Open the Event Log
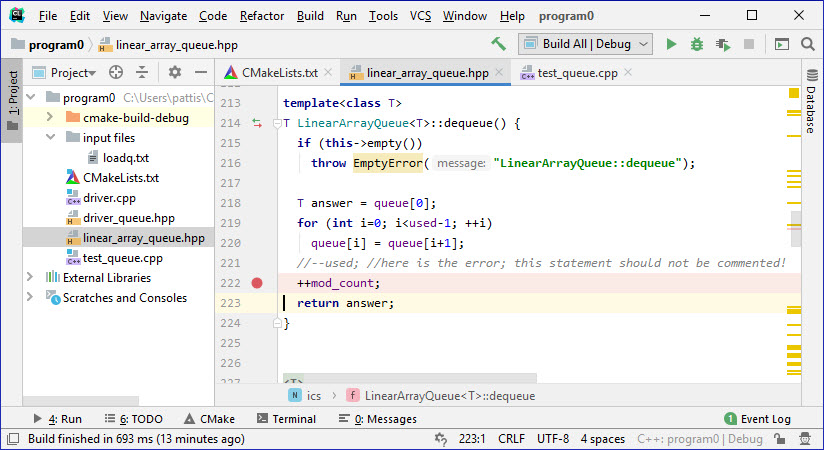 [757, 419]
